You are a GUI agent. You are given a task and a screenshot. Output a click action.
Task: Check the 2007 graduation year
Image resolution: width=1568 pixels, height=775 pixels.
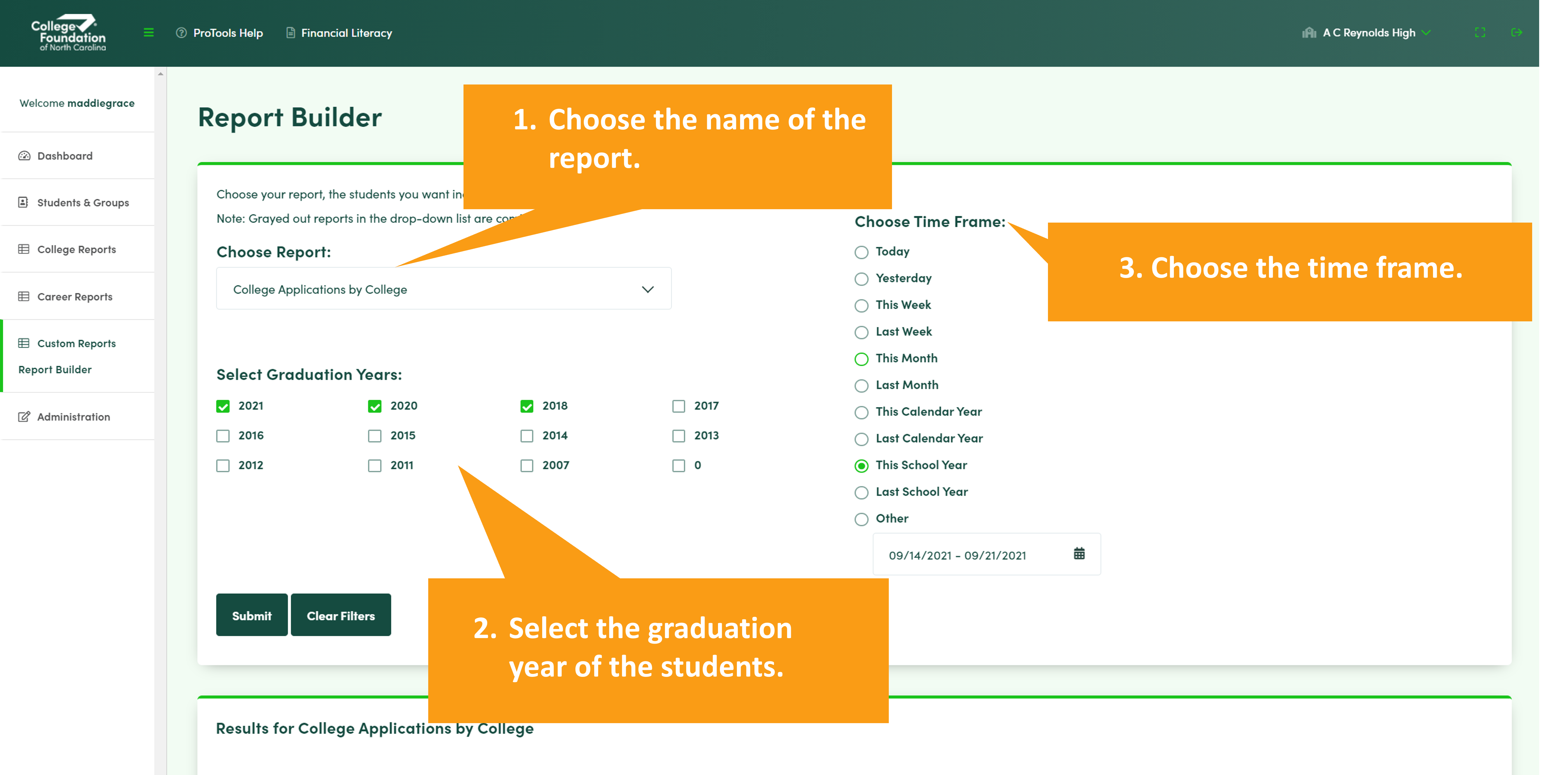[x=527, y=466]
